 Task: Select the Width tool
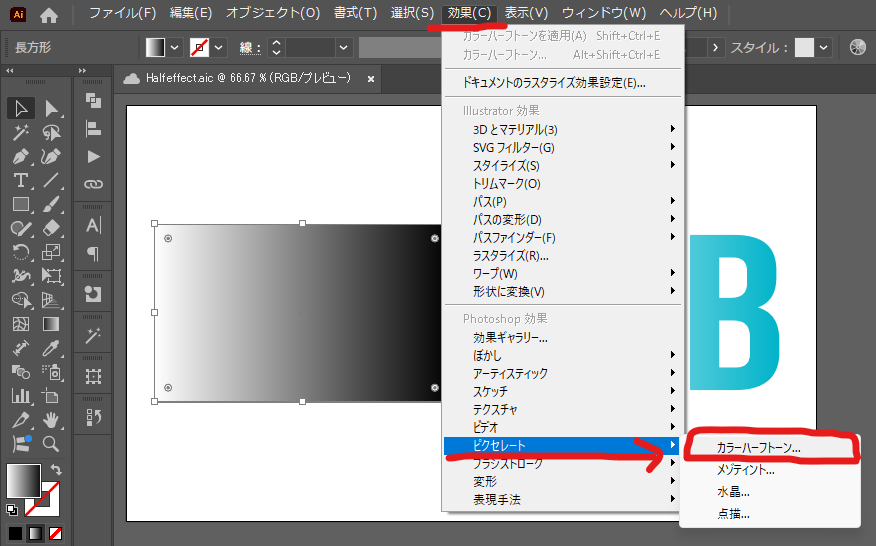click(x=21, y=276)
